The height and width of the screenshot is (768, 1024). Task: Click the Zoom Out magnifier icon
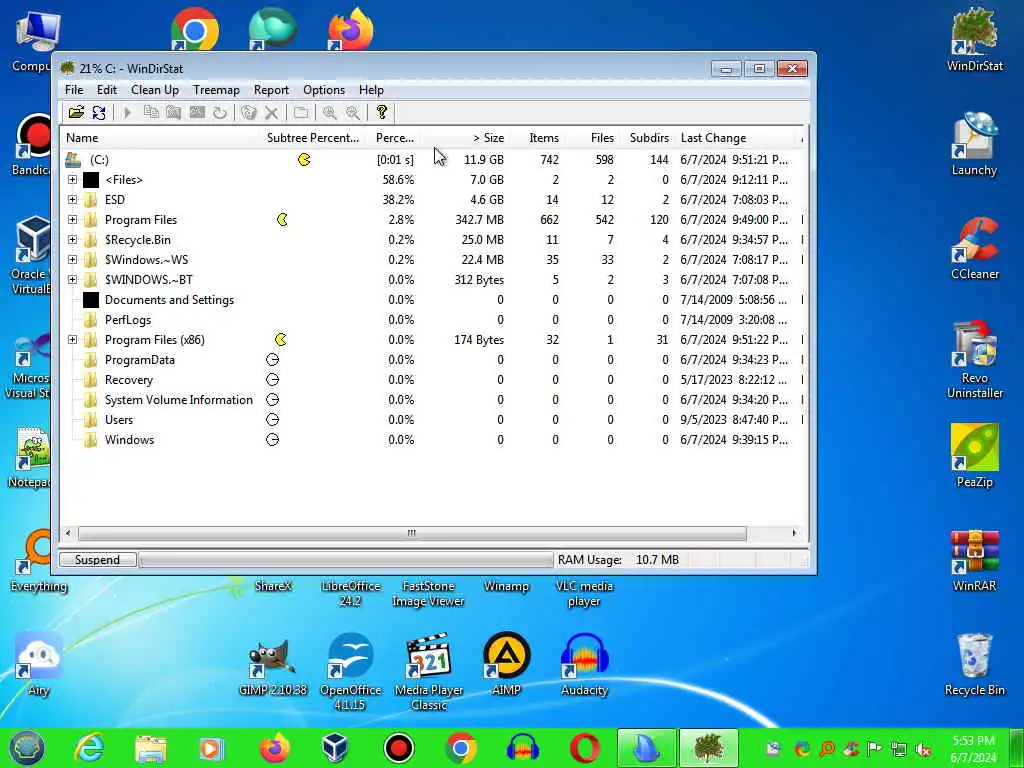[x=353, y=112]
